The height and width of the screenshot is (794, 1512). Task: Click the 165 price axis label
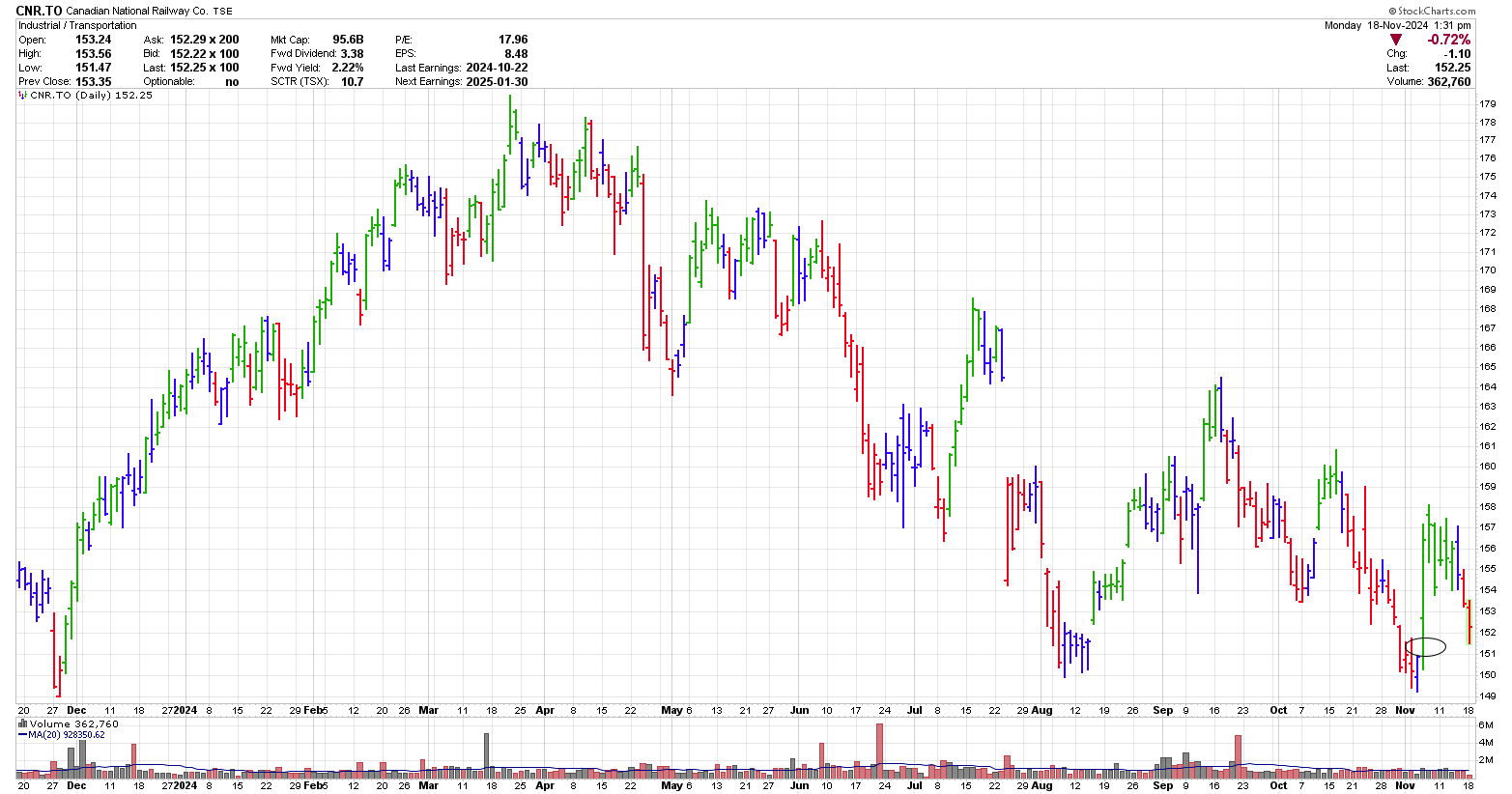[x=1488, y=367]
